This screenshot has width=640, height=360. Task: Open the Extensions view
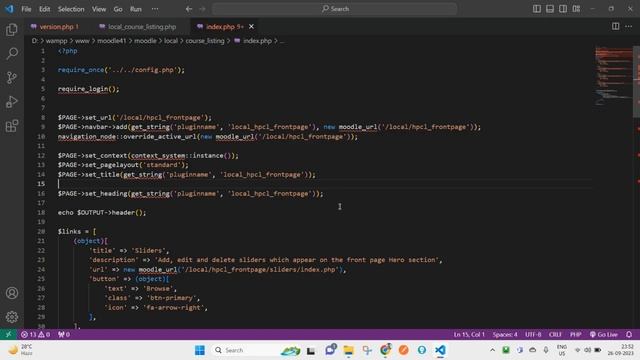(12, 126)
